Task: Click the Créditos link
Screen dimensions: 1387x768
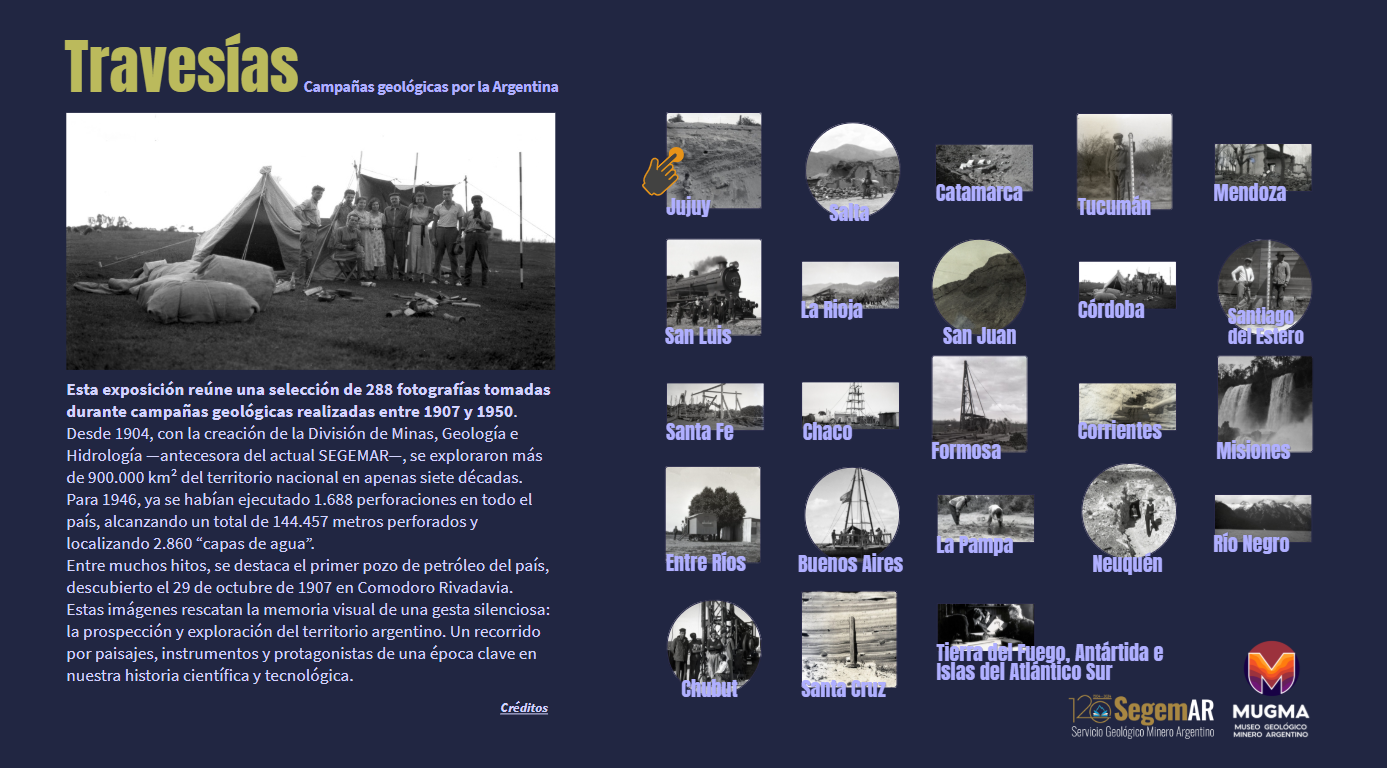Action: 524,708
